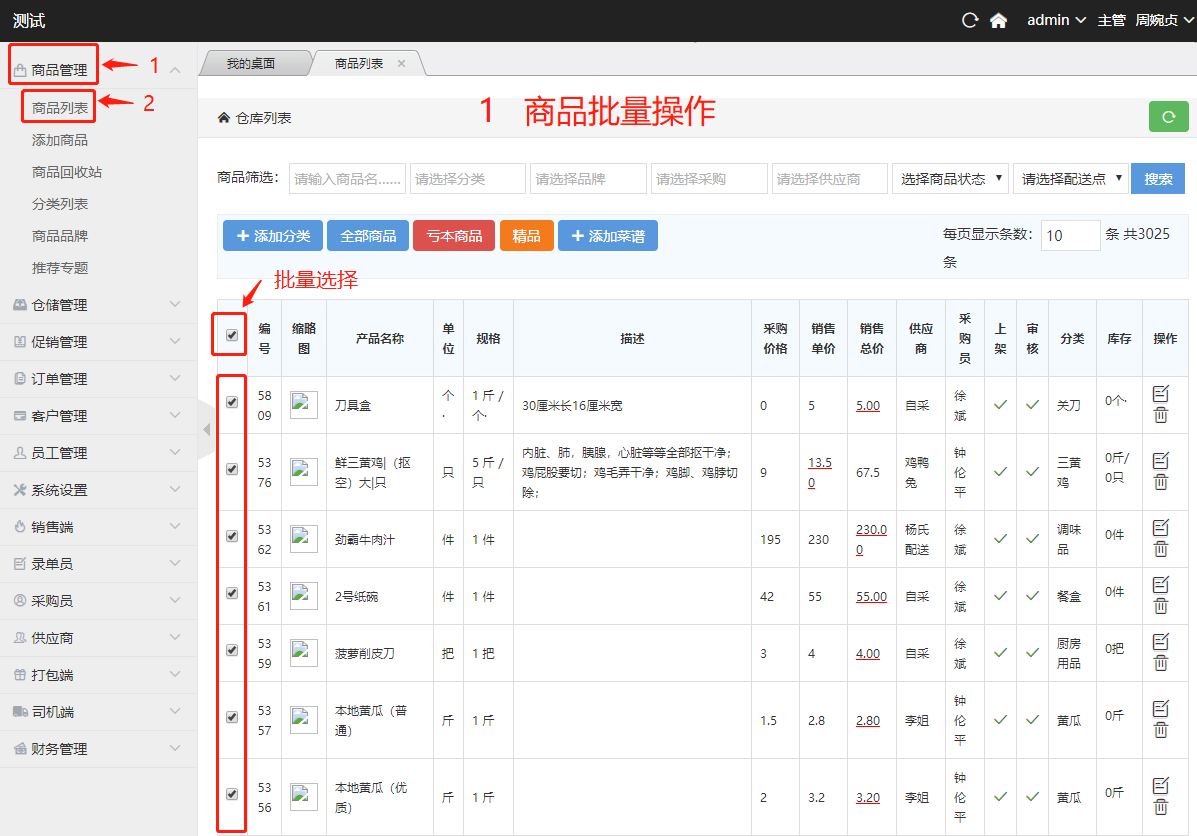This screenshot has height=836, width=1197.
Task: Click edit icon for 刀具盒 row
Action: (1160, 394)
